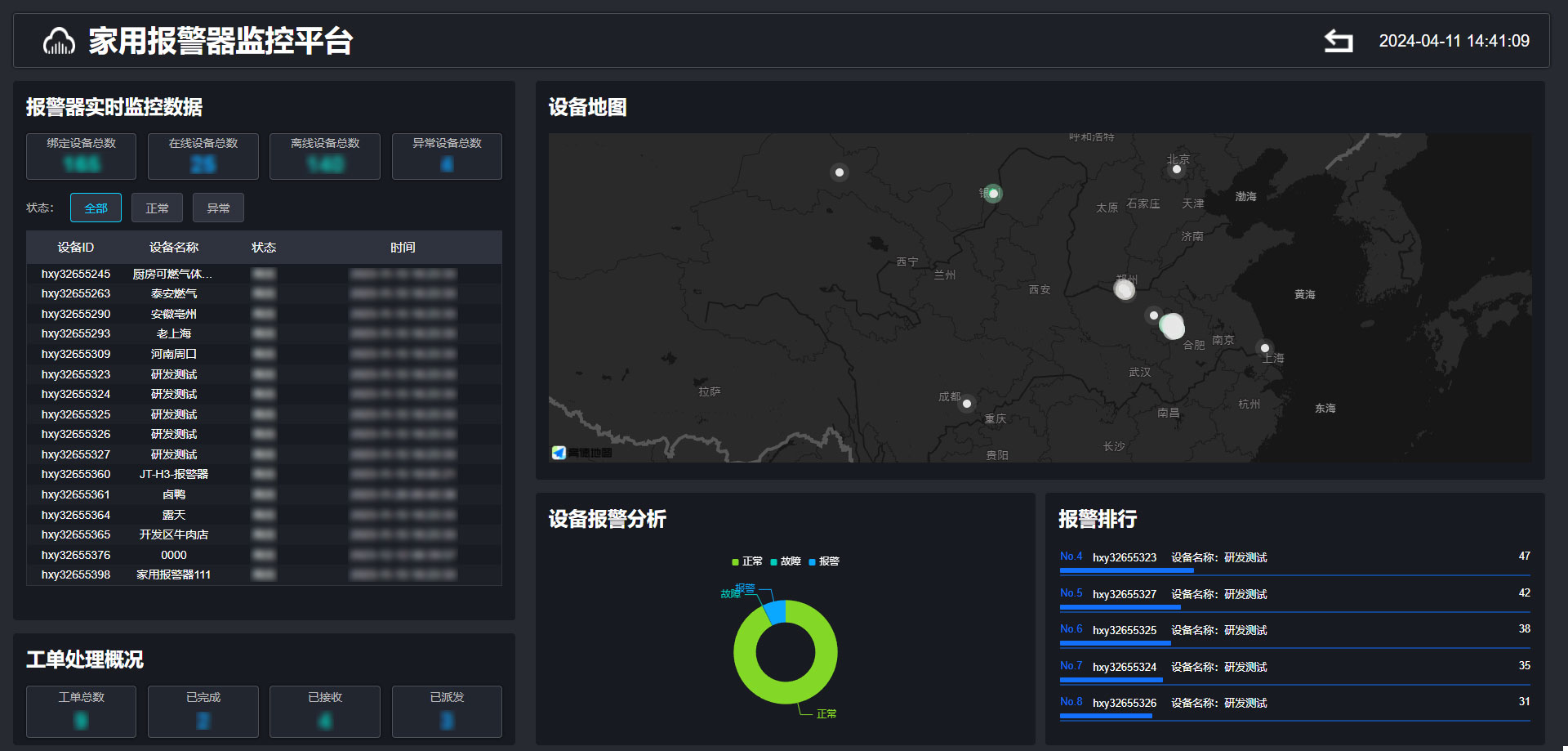Click the 设备ID column header
Image resolution: width=1568 pixels, height=751 pixels.
point(76,248)
